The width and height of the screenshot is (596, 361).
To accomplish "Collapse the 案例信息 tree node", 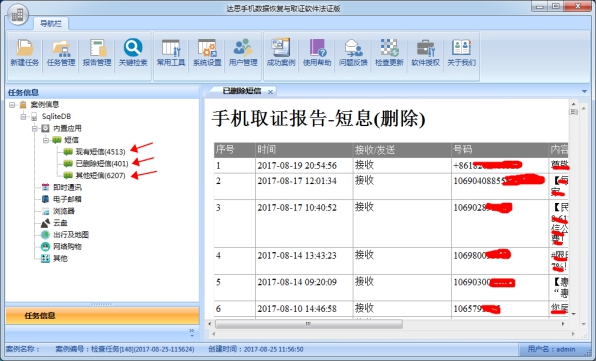I will coord(13,104).
